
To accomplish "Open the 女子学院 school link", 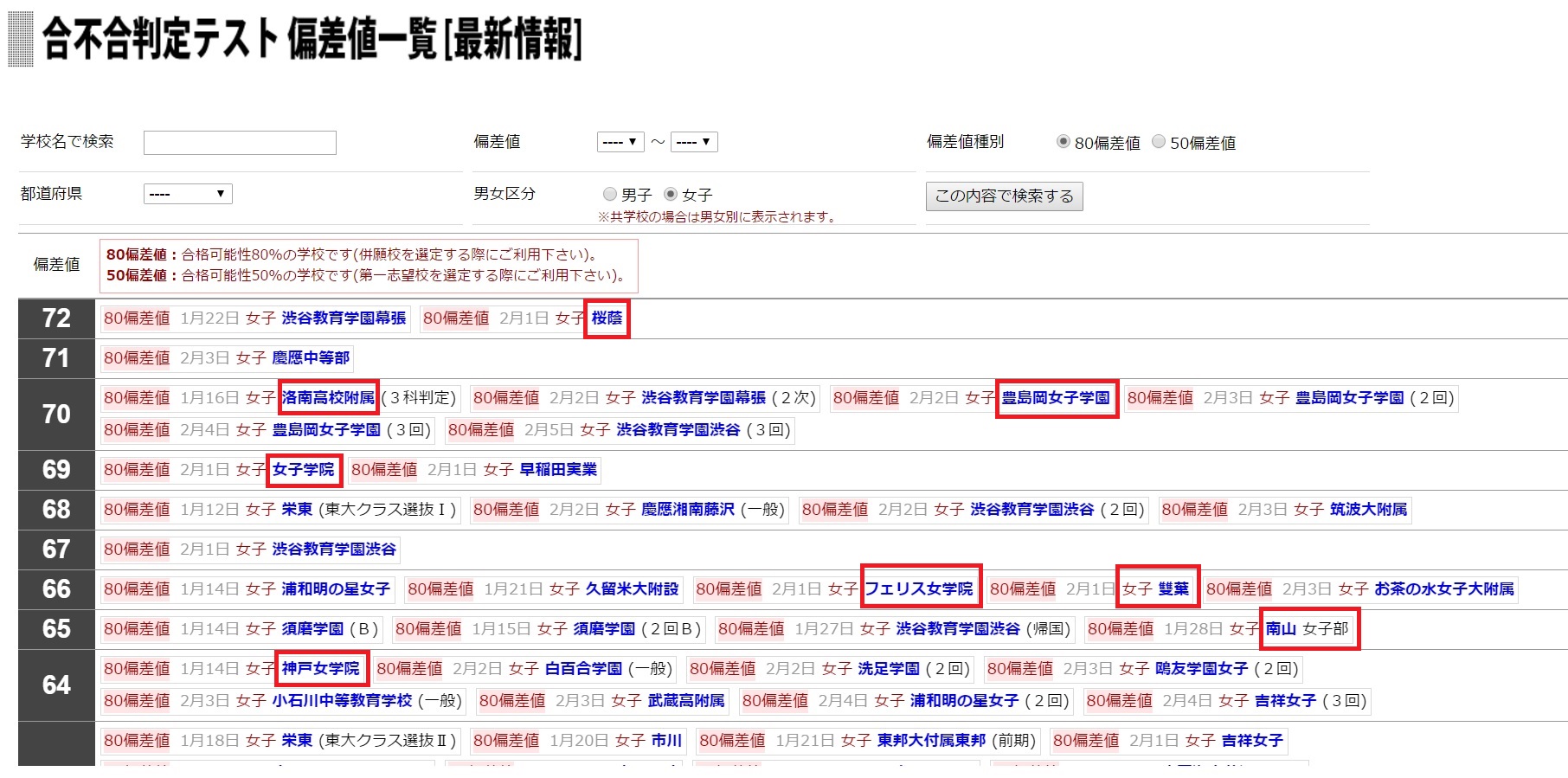I will (x=303, y=470).
